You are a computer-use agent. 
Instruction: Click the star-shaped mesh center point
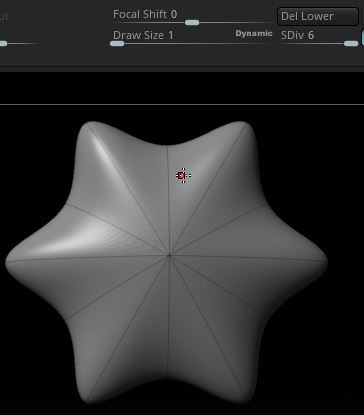click(x=169, y=255)
